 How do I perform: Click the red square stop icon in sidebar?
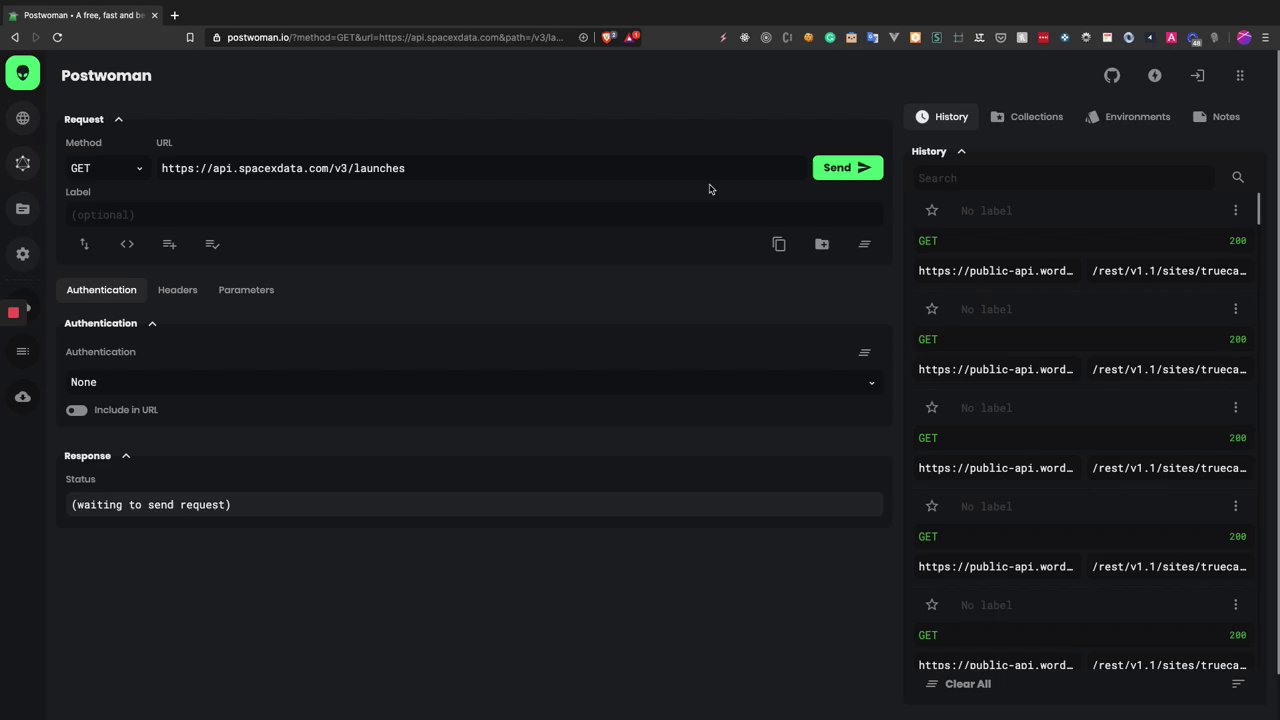click(x=14, y=313)
